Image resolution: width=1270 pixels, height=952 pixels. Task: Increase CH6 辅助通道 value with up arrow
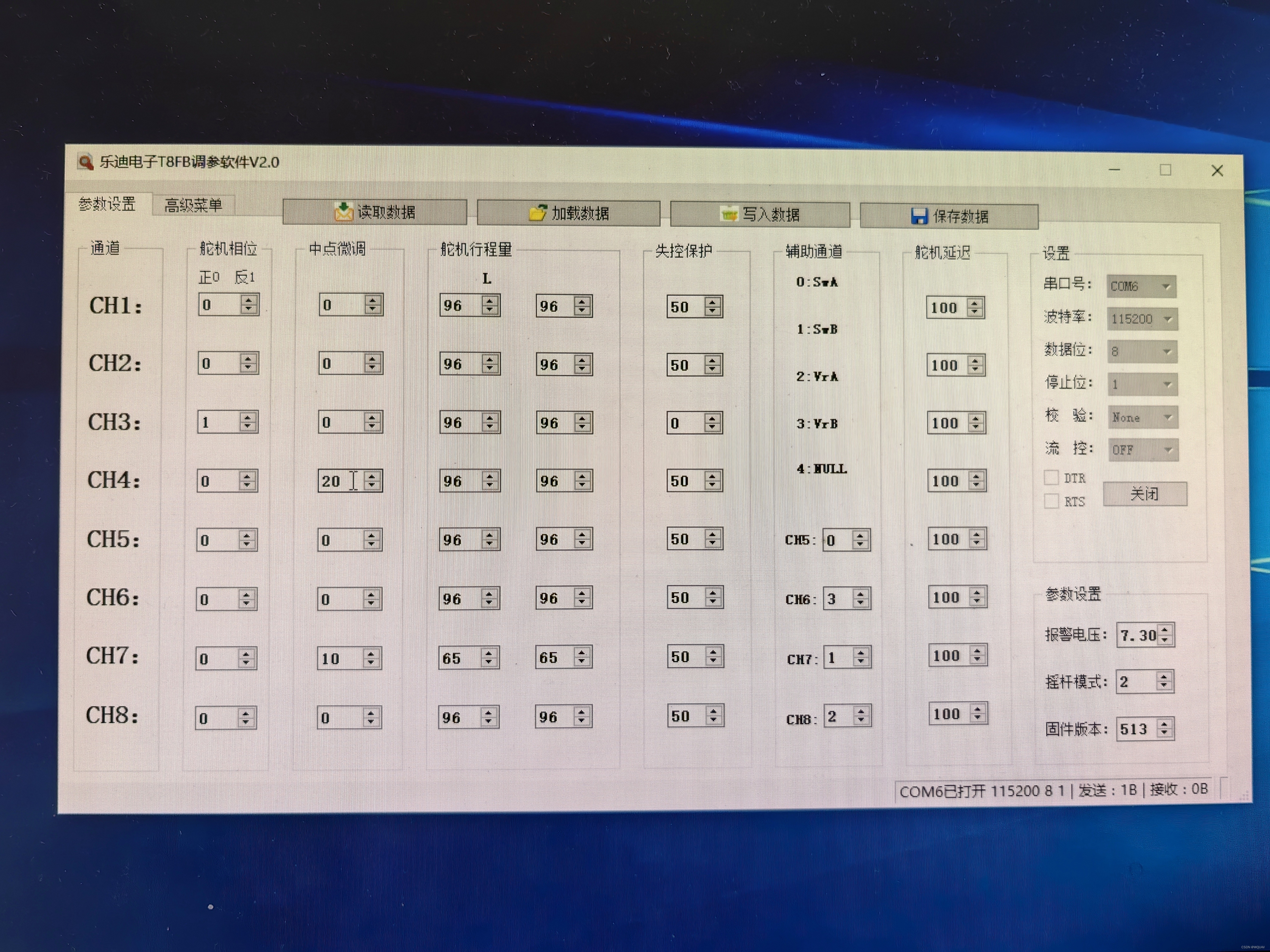pyautogui.click(x=860, y=594)
